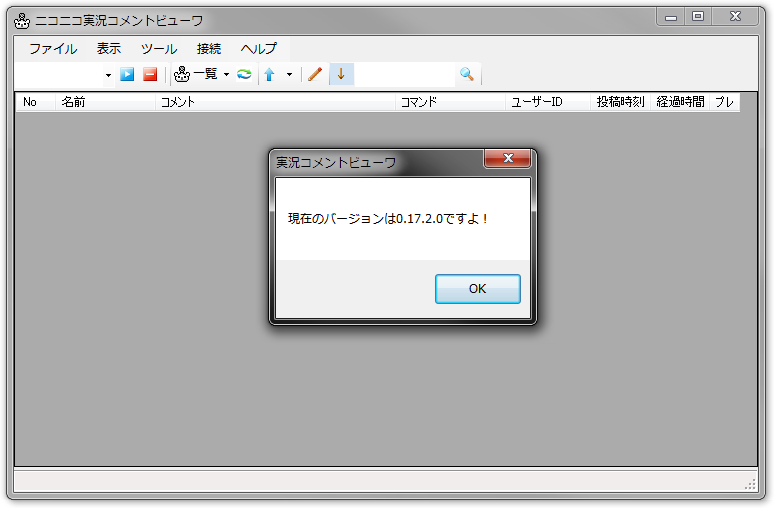Image resolution: width=774 pixels, height=508 pixels.
Task: Open the 接続 menu
Action: (209, 48)
